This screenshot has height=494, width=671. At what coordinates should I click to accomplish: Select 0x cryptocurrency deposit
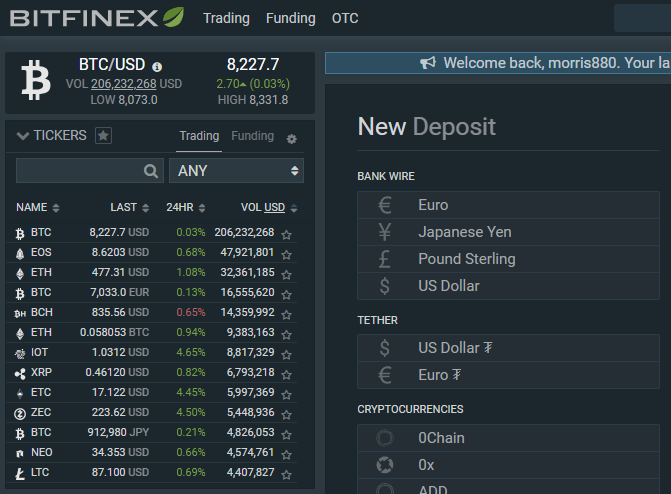508,465
